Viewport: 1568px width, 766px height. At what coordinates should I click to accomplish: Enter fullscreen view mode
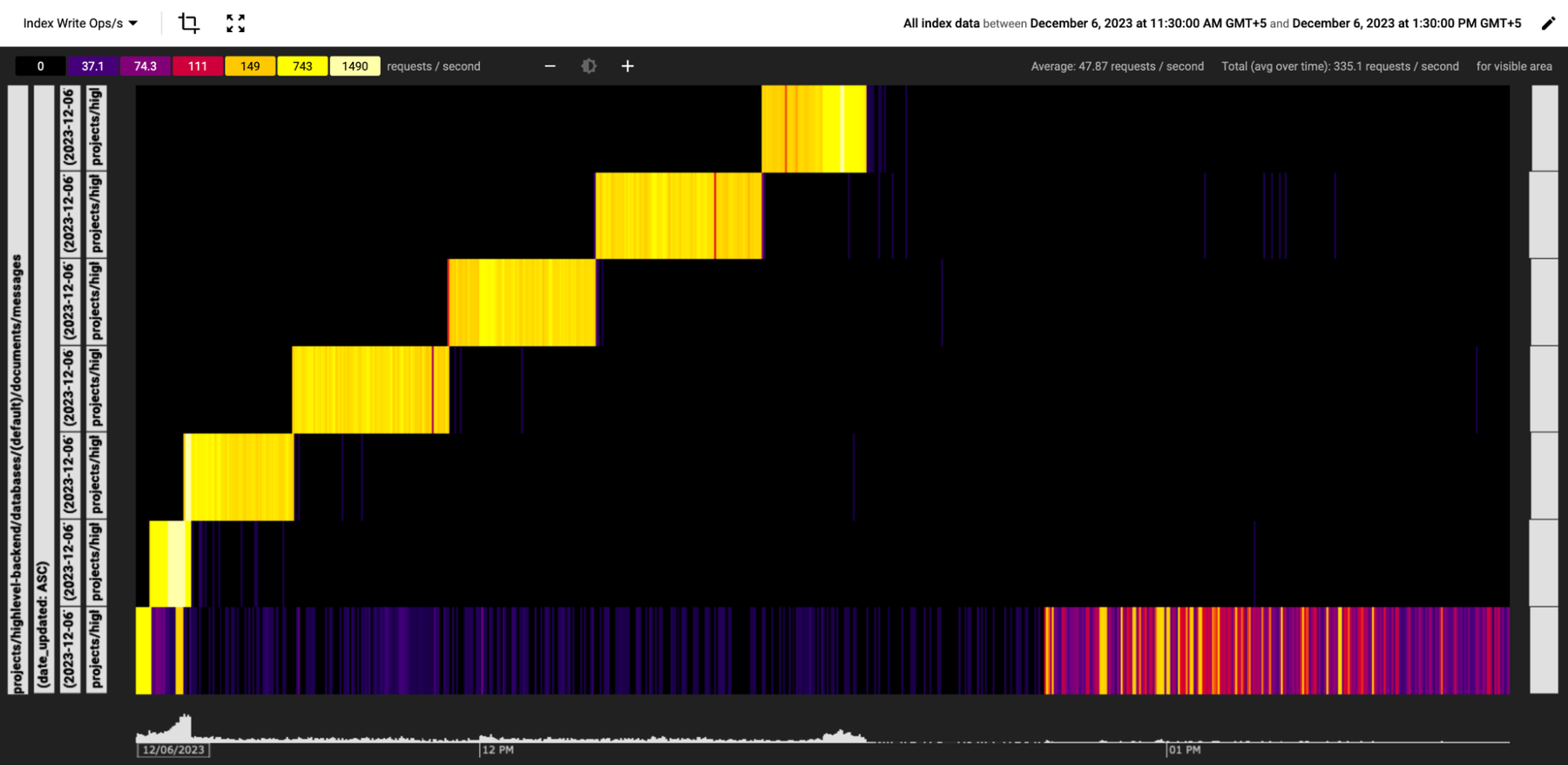235,24
